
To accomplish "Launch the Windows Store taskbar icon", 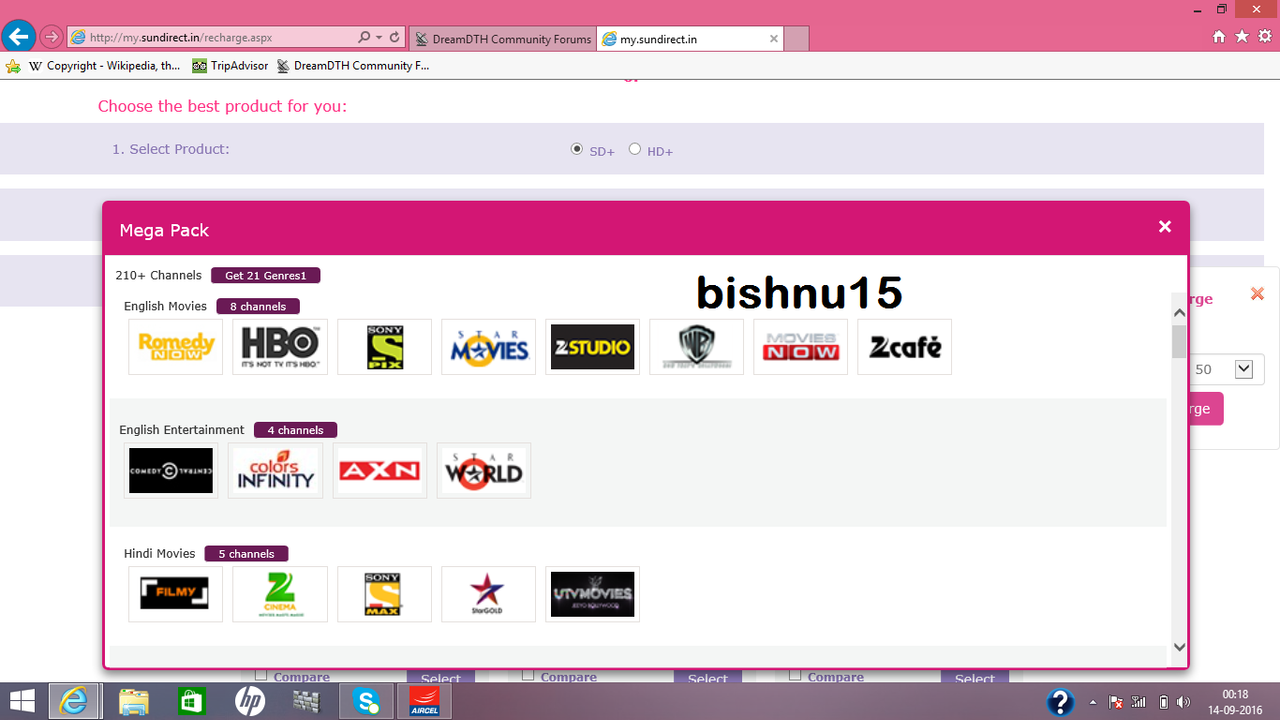I will click(191, 701).
